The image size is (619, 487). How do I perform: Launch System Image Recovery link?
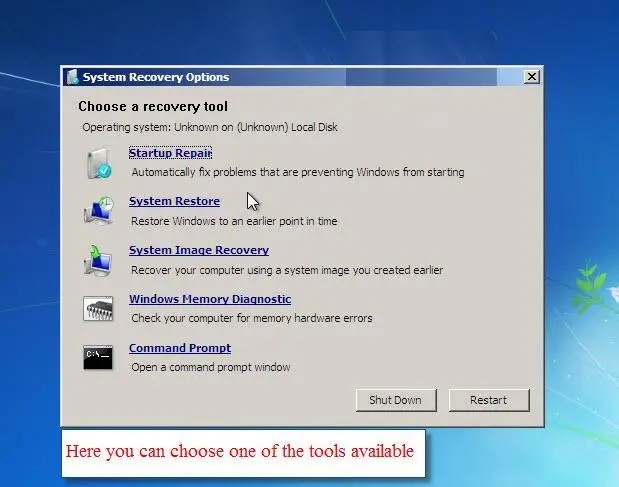pyautogui.click(x=199, y=250)
